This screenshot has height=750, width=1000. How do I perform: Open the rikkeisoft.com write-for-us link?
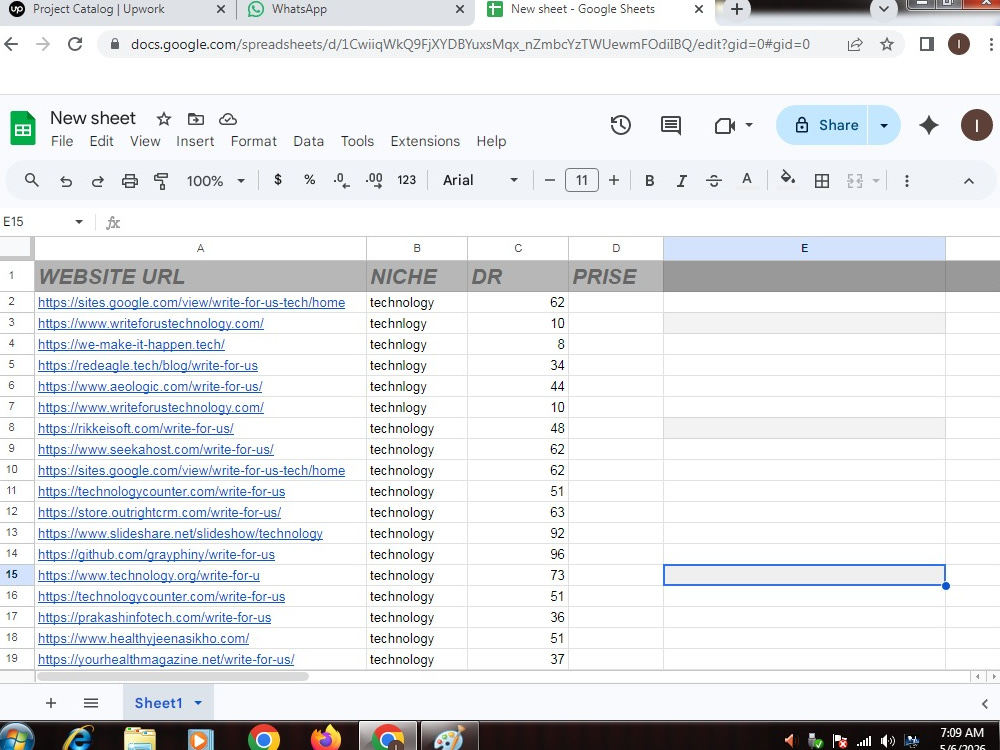(x=136, y=428)
